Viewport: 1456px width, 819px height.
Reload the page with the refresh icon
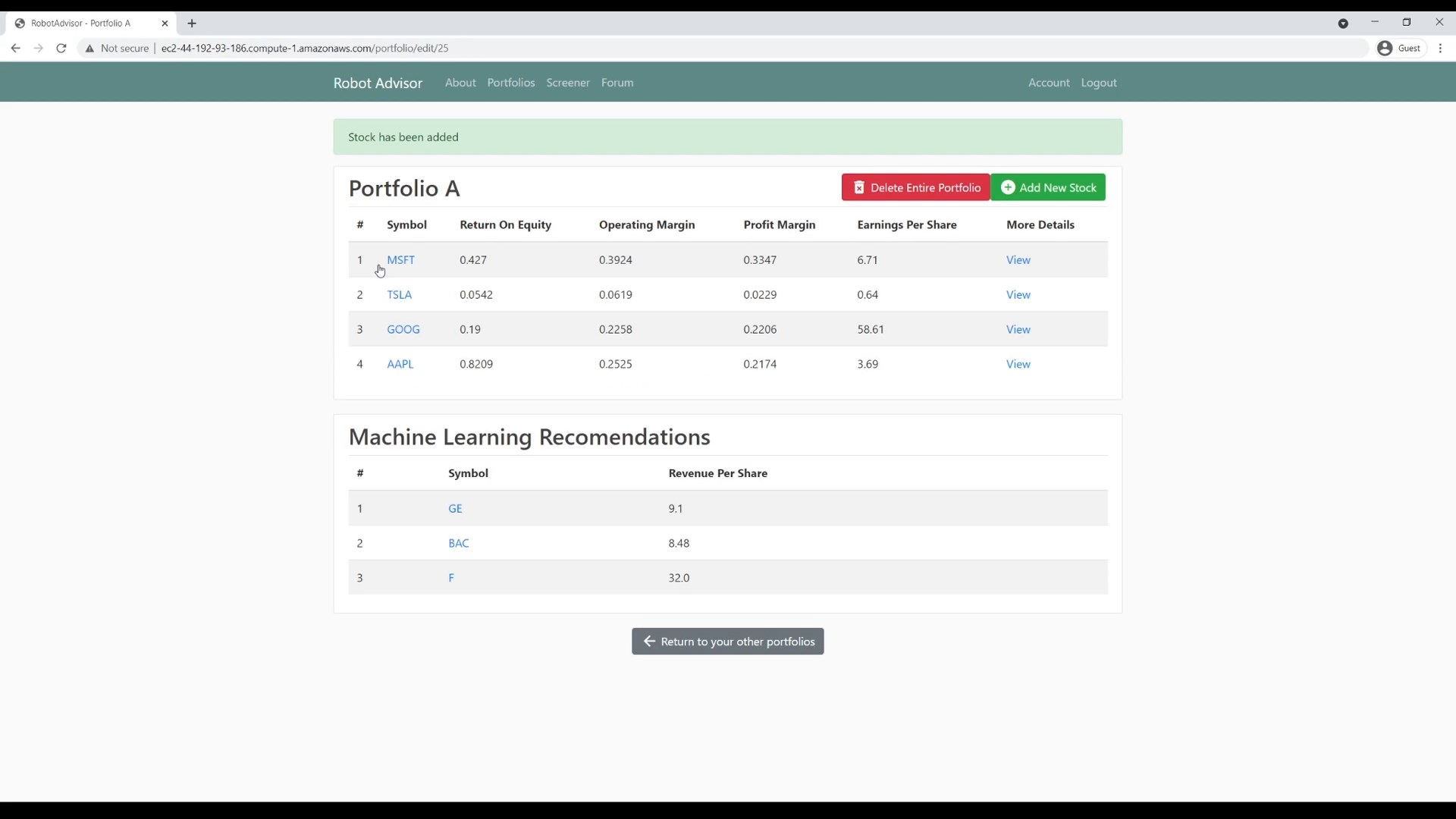pos(61,48)
